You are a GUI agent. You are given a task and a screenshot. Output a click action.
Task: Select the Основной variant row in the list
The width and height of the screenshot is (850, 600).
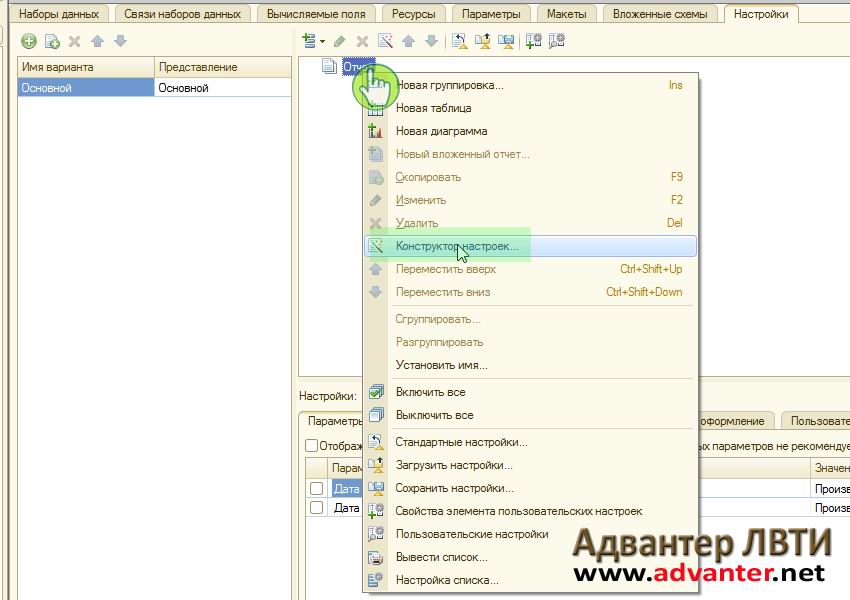[x=86, y=88]
